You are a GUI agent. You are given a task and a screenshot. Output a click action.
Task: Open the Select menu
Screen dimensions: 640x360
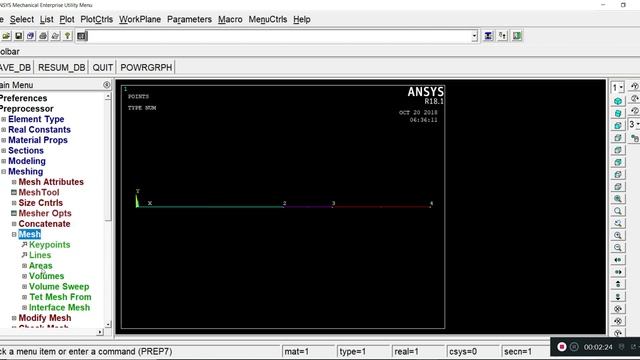pyautogui.click(x=22, y=19)
